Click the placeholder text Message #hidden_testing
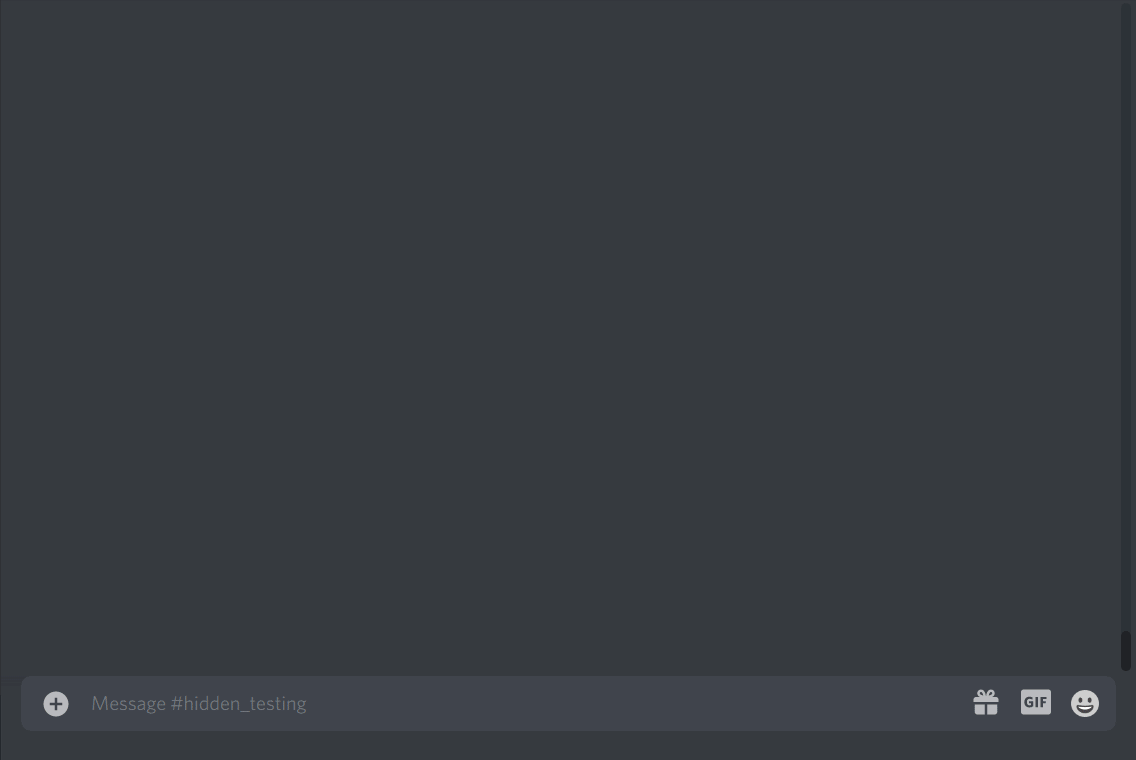 199,703
